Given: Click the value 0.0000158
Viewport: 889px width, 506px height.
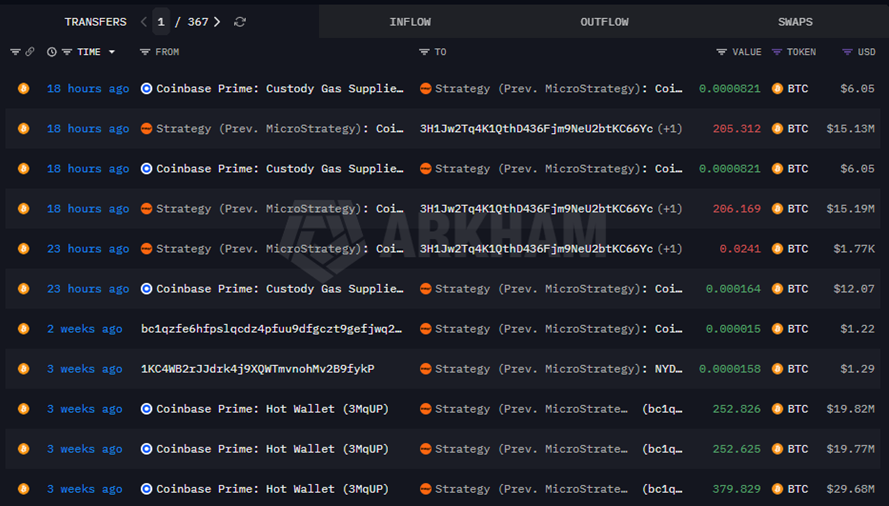Looking at the screenshot, I should click(730, 369).
